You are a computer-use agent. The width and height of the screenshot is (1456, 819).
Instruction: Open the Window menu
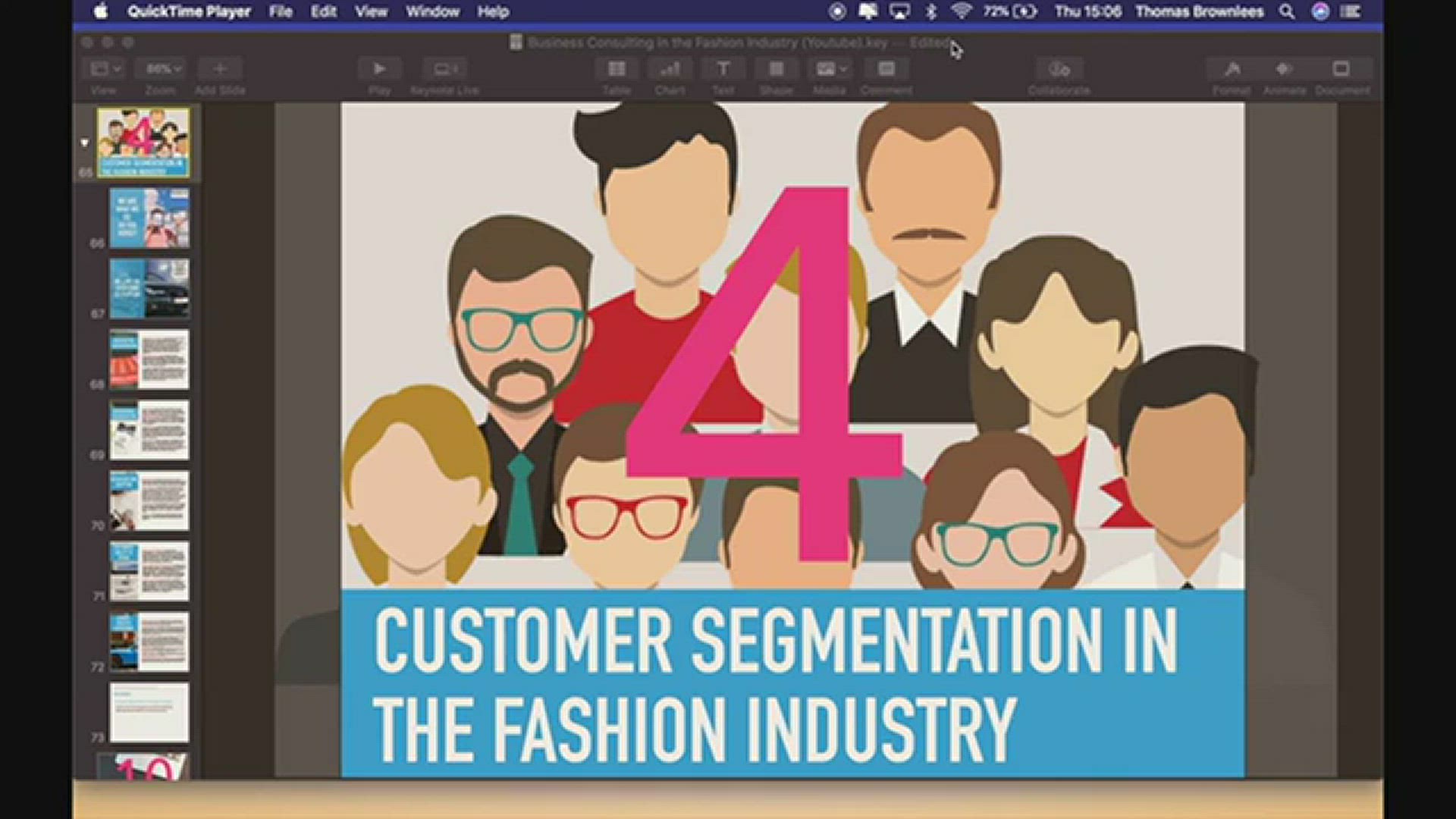pos(432,11)
